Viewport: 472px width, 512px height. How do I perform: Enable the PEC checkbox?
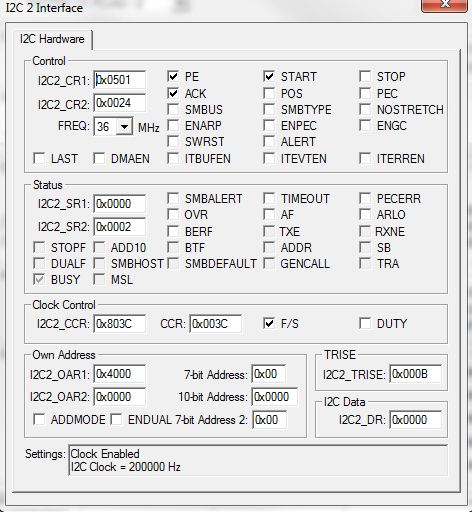coord(365,93)
